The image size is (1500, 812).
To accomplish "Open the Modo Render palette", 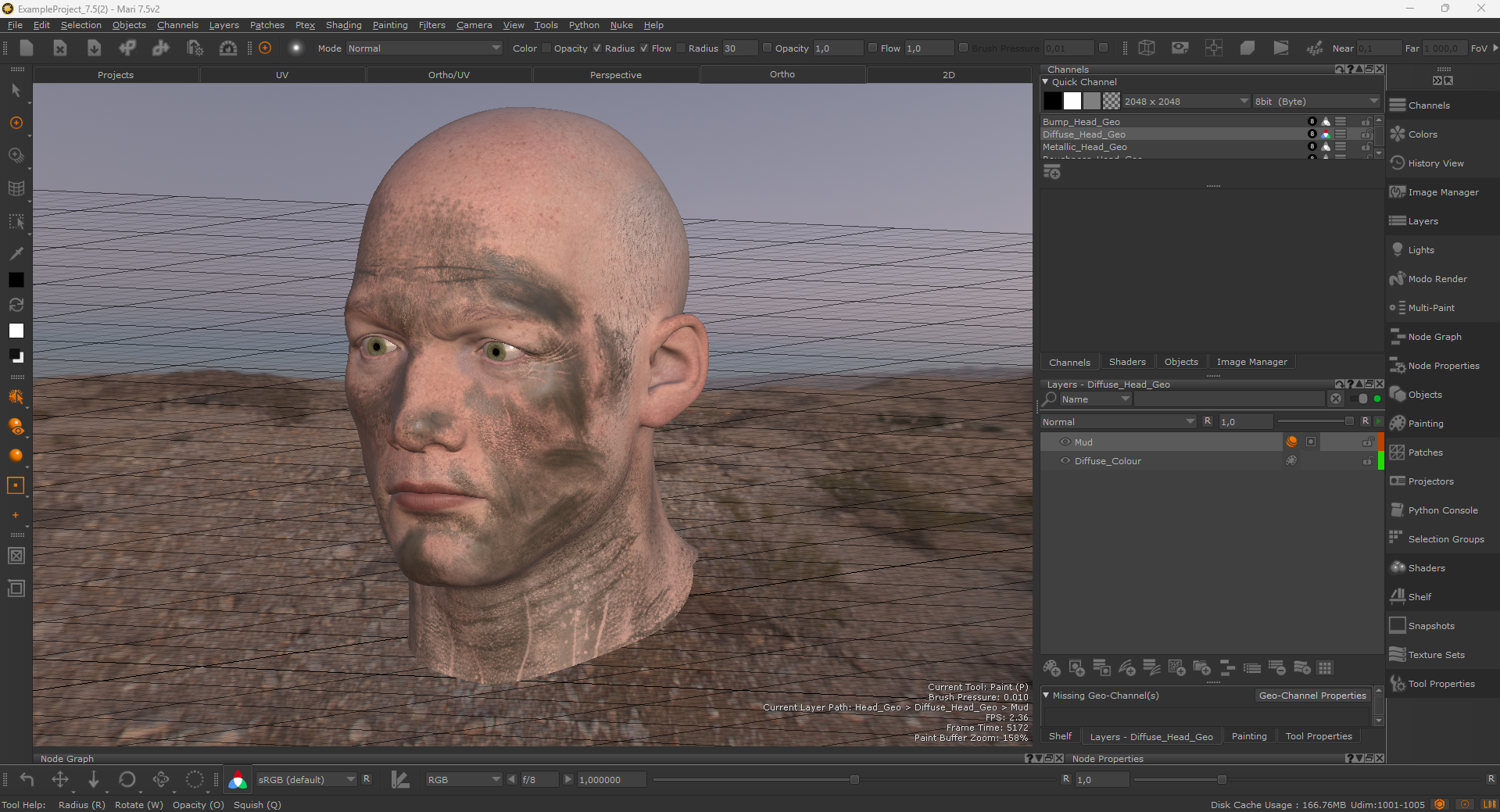I will pyautogui.click(x=1437, y=279).
